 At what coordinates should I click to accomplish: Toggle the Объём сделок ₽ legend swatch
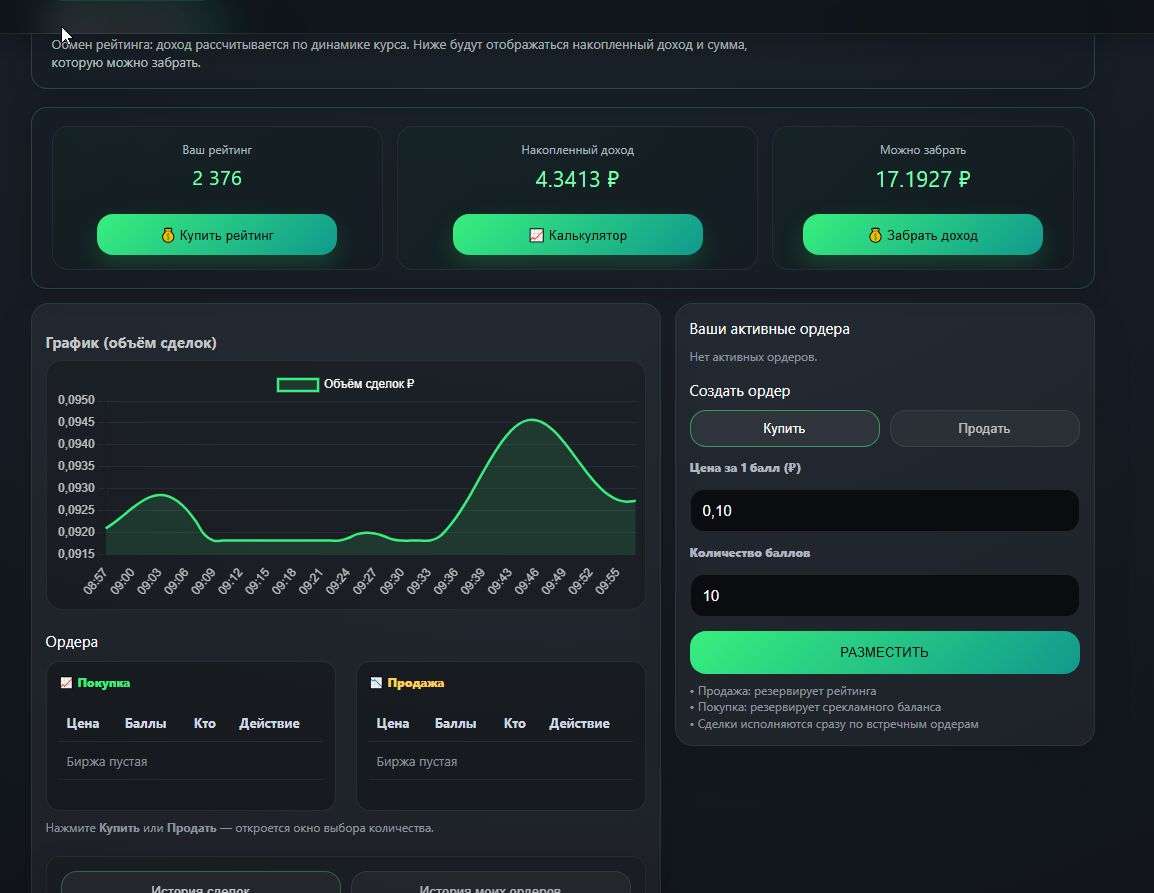pyautogui.click(x=297, y=384)
